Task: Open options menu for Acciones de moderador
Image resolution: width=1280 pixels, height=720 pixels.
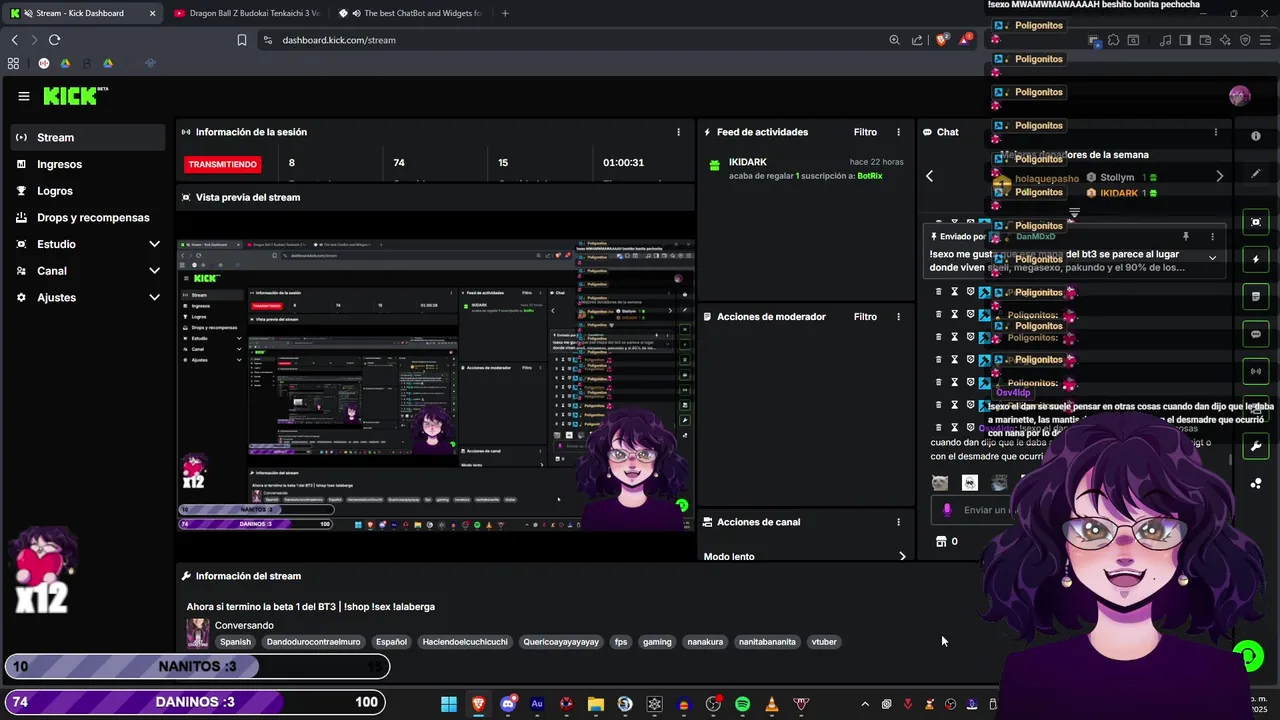Action: (x=898, y=317)
